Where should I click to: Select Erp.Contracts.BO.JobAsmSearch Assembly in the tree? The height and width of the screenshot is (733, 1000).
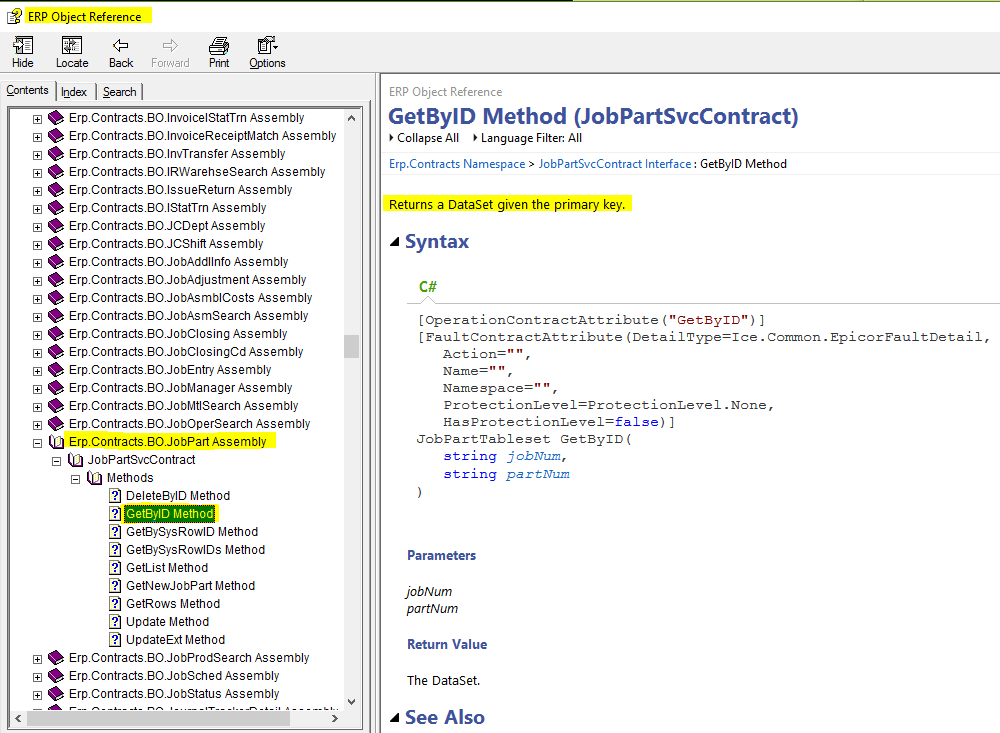pyautogui.click(x=188, y=316)
